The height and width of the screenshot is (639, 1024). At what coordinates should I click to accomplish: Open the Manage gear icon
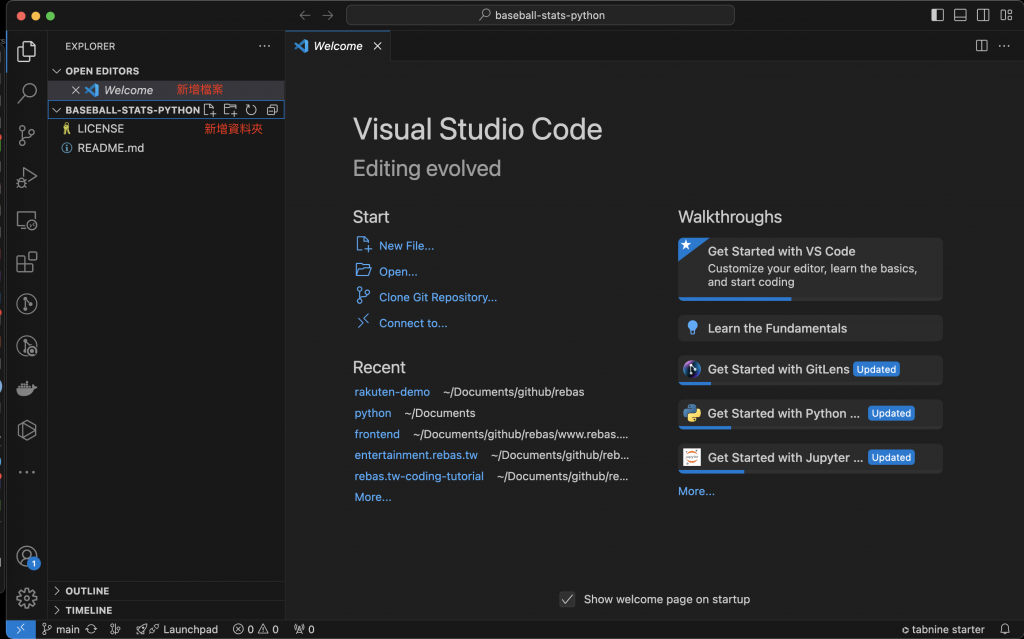pos(27,598)
